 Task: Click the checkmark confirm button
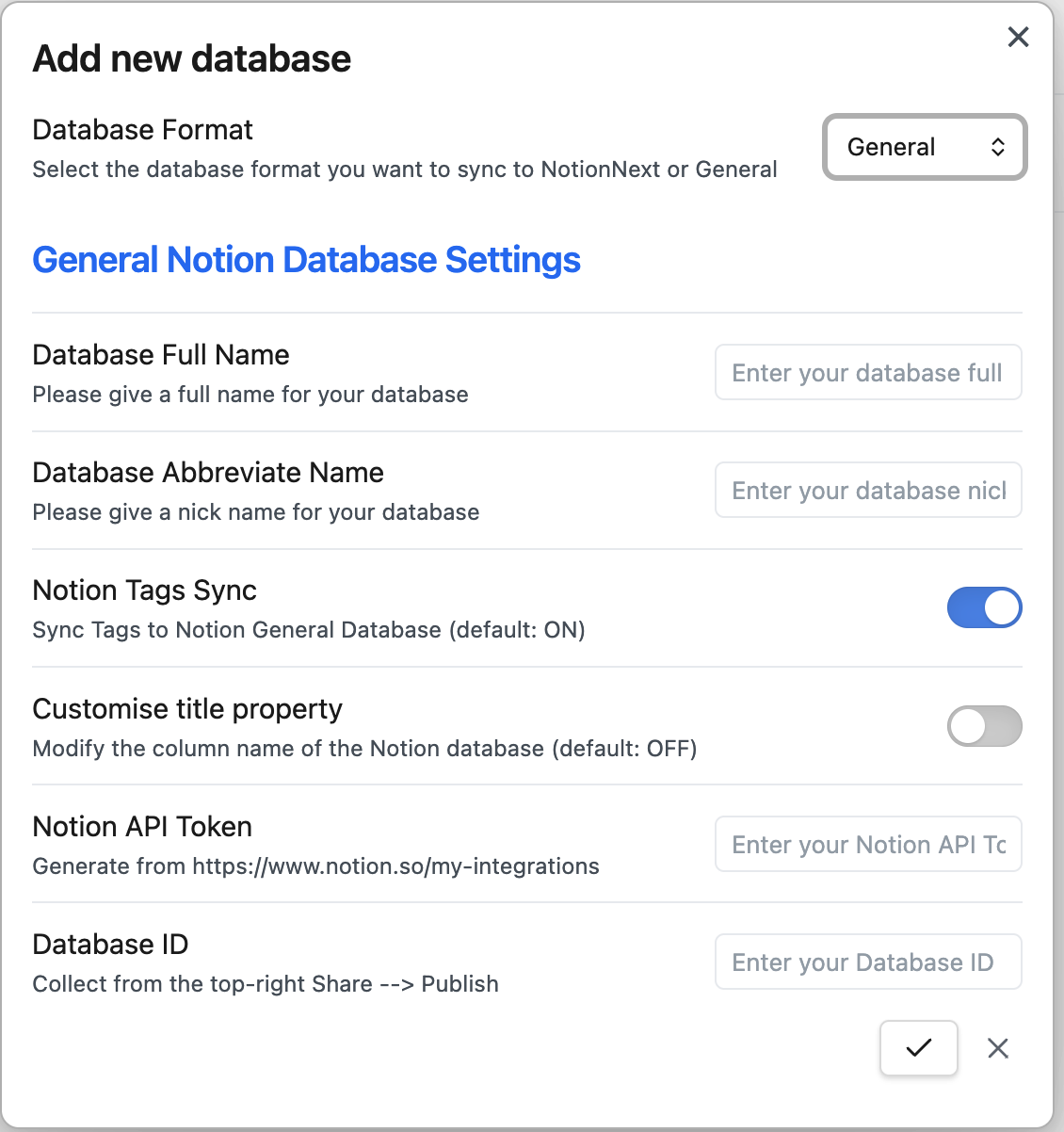(918, 1047)
